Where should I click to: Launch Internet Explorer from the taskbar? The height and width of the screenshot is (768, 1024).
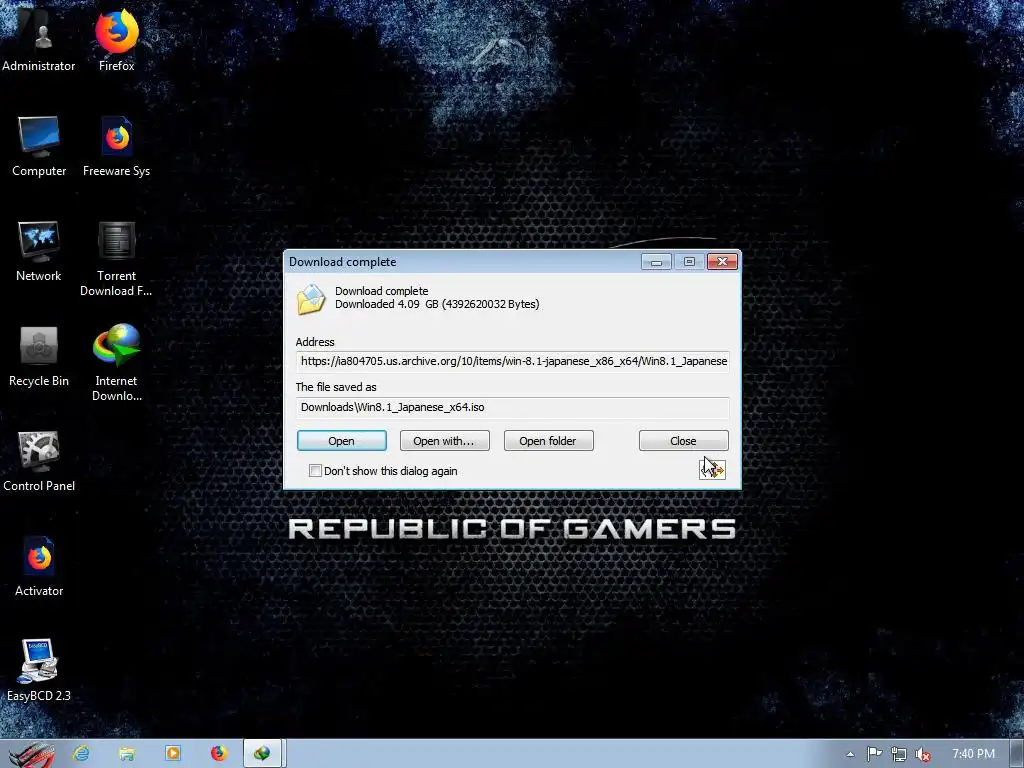81,754
